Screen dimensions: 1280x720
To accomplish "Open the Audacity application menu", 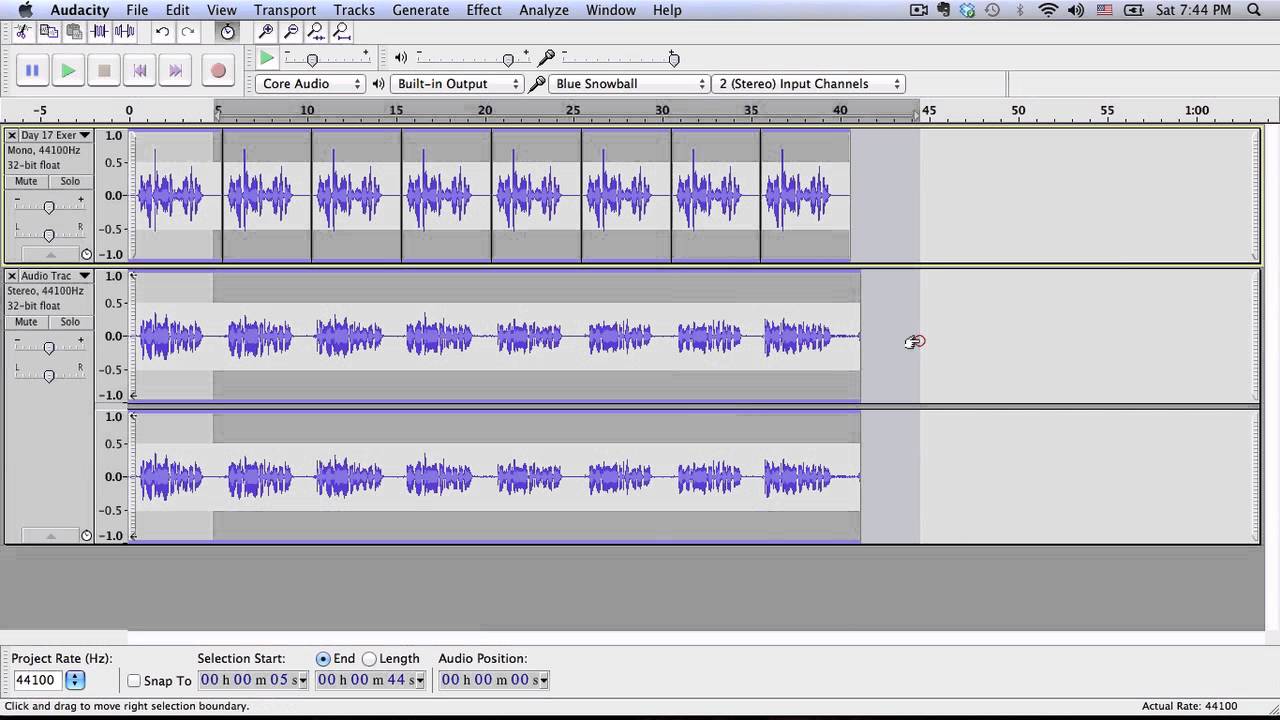I will [x=80, y=10].
